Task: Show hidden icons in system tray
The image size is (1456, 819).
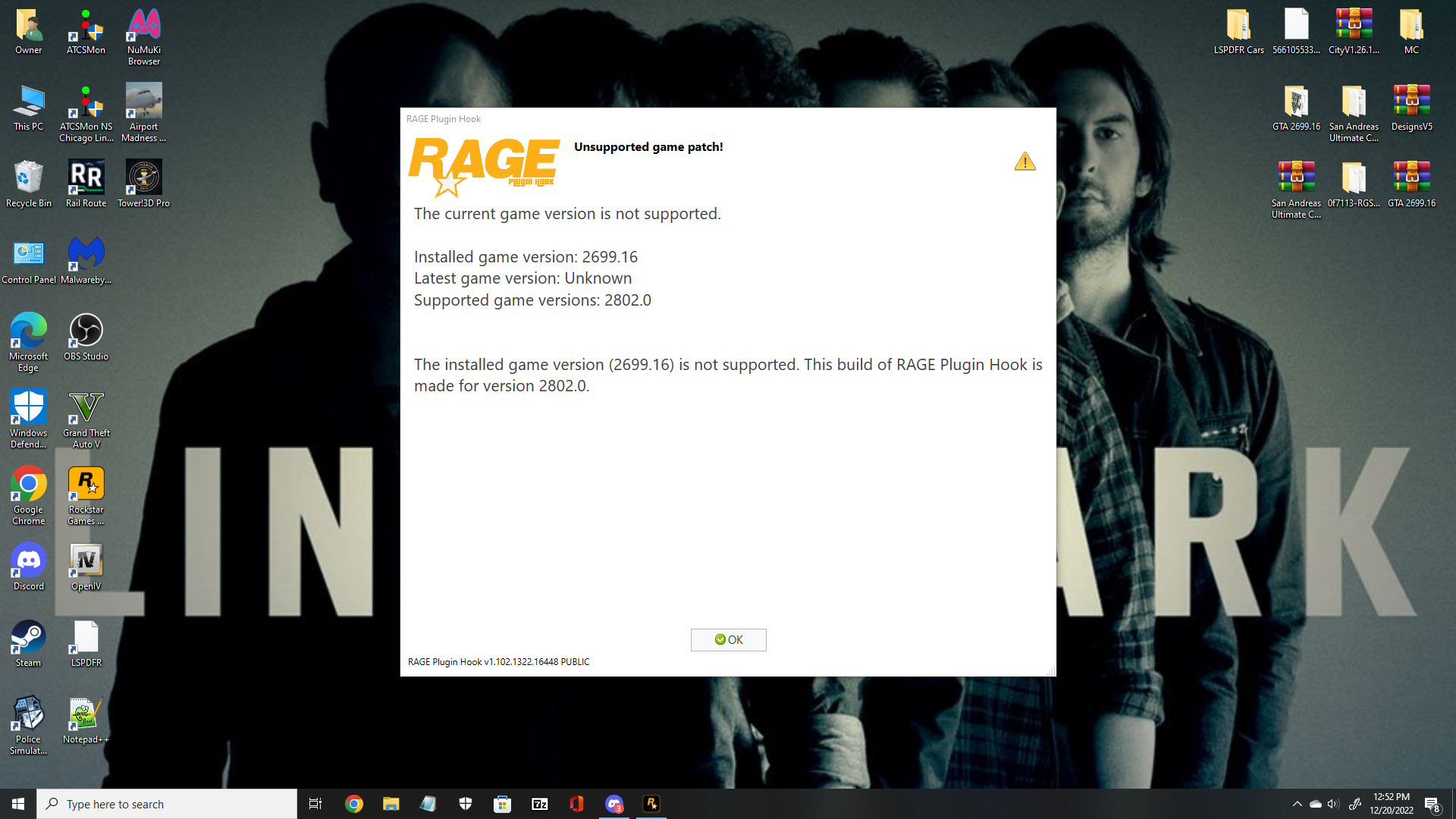Action: point(1297,804)
